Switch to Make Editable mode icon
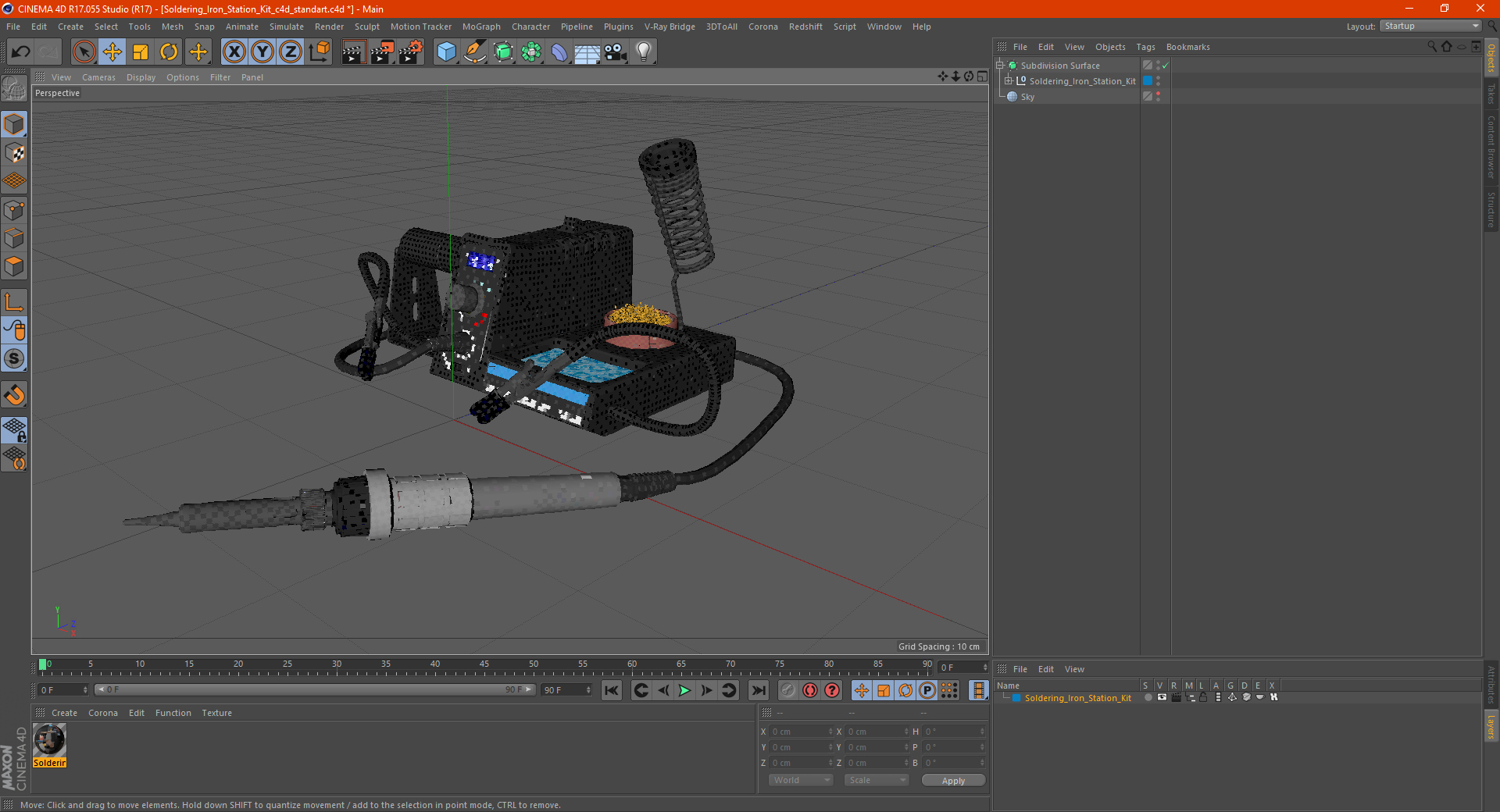Screen dimensions: 1500x812 [x=14, y=89]
